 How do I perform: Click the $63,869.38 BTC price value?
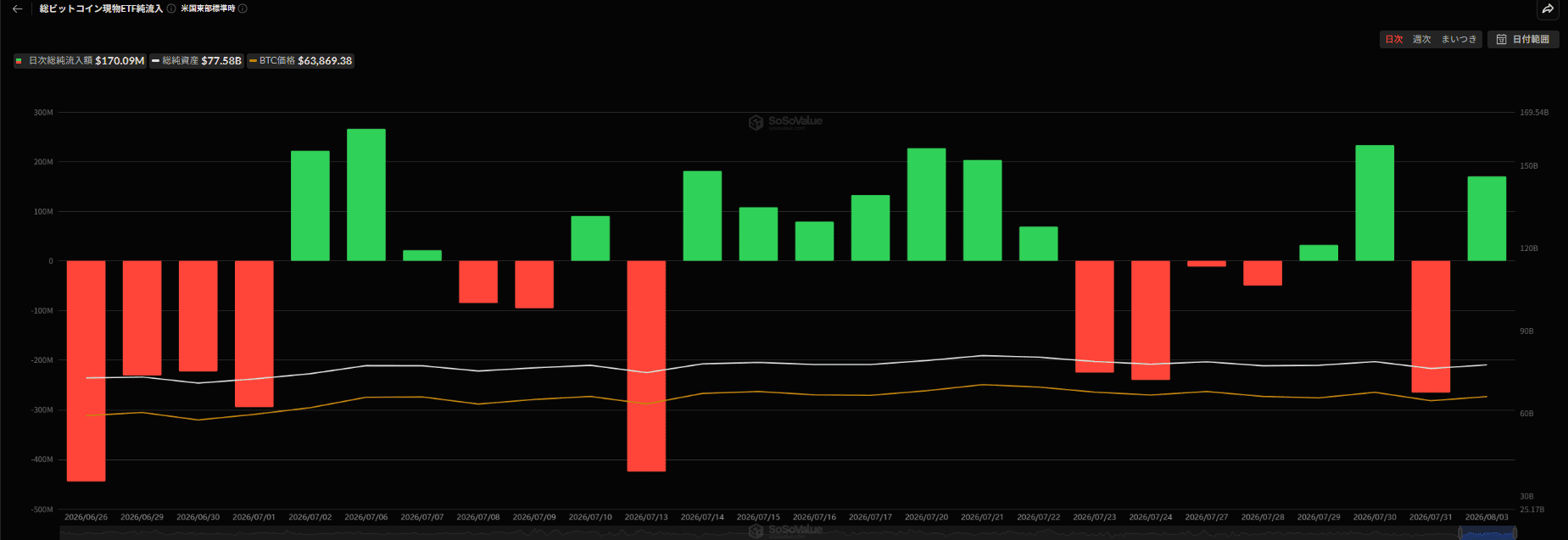(x=325, y=61)
